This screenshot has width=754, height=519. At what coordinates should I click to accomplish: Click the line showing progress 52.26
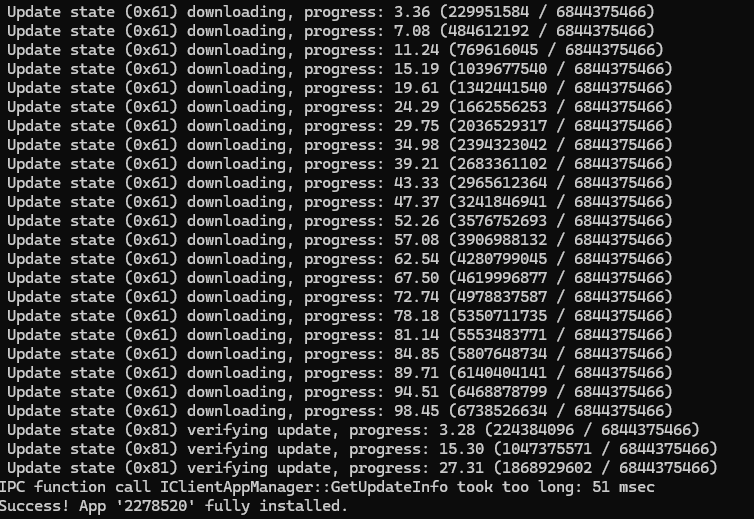pyautogui.click(x=339, y=221)
